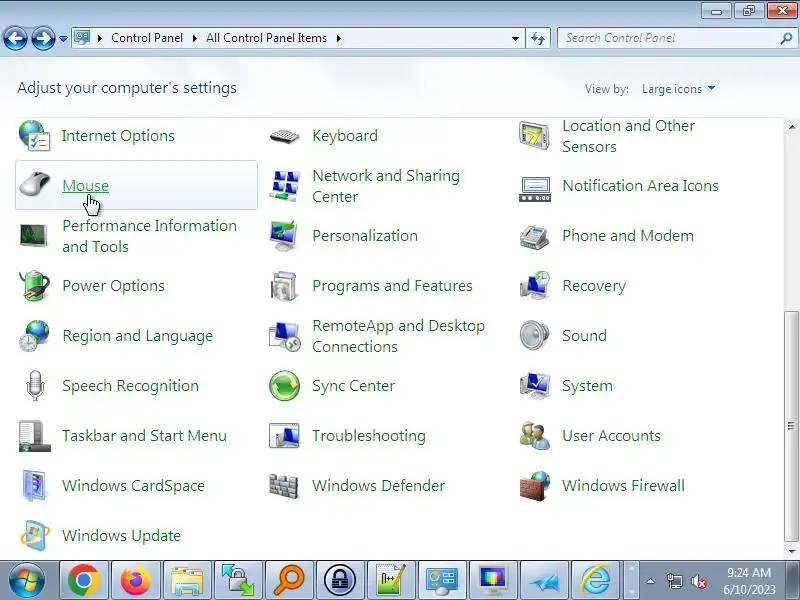This screenshot has width=800, height=600.
Task: Show hidden system tray icons arrow
Action: (x=651, y=581)
